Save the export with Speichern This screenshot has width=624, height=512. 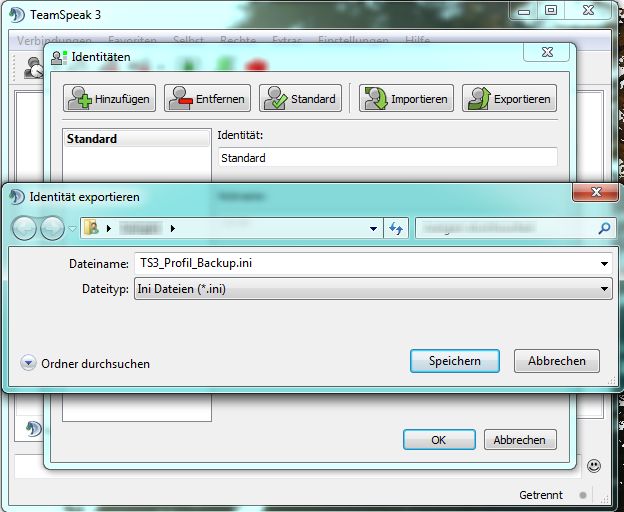point(454,361)
